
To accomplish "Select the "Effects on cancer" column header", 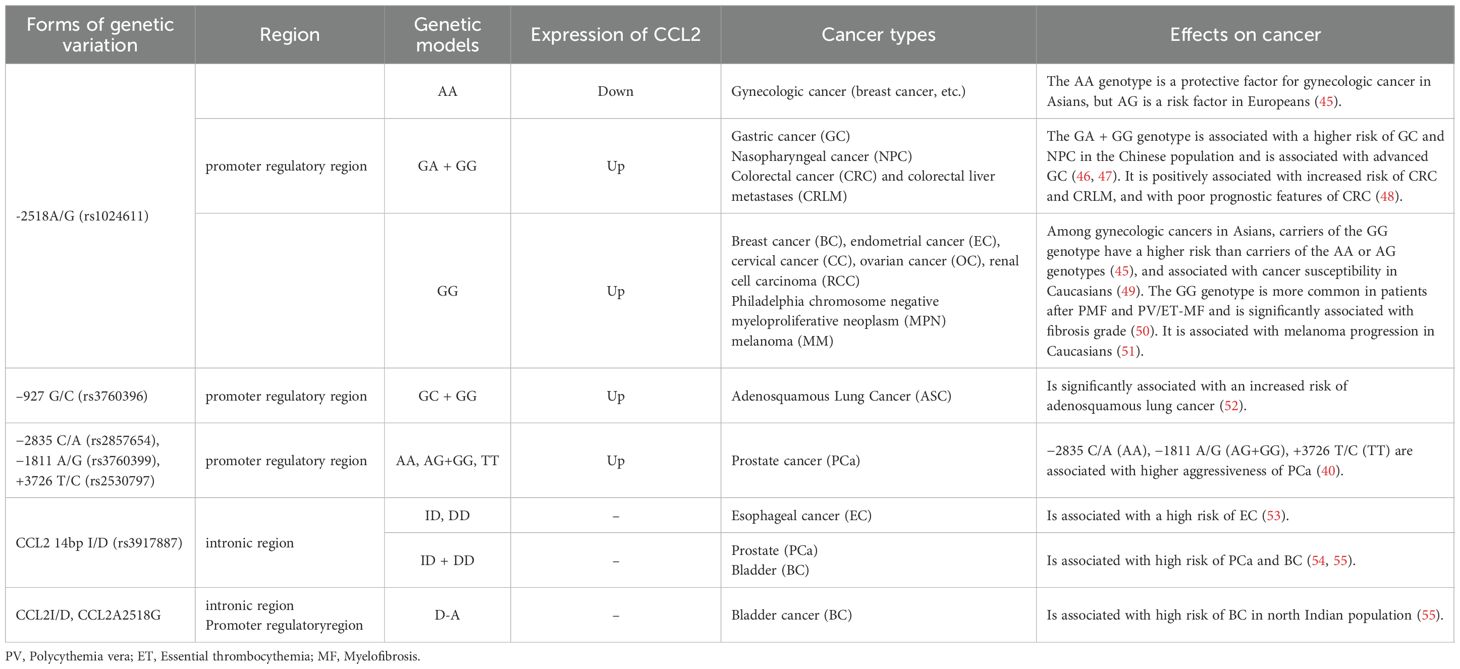I will click(x=1245, y=34).
